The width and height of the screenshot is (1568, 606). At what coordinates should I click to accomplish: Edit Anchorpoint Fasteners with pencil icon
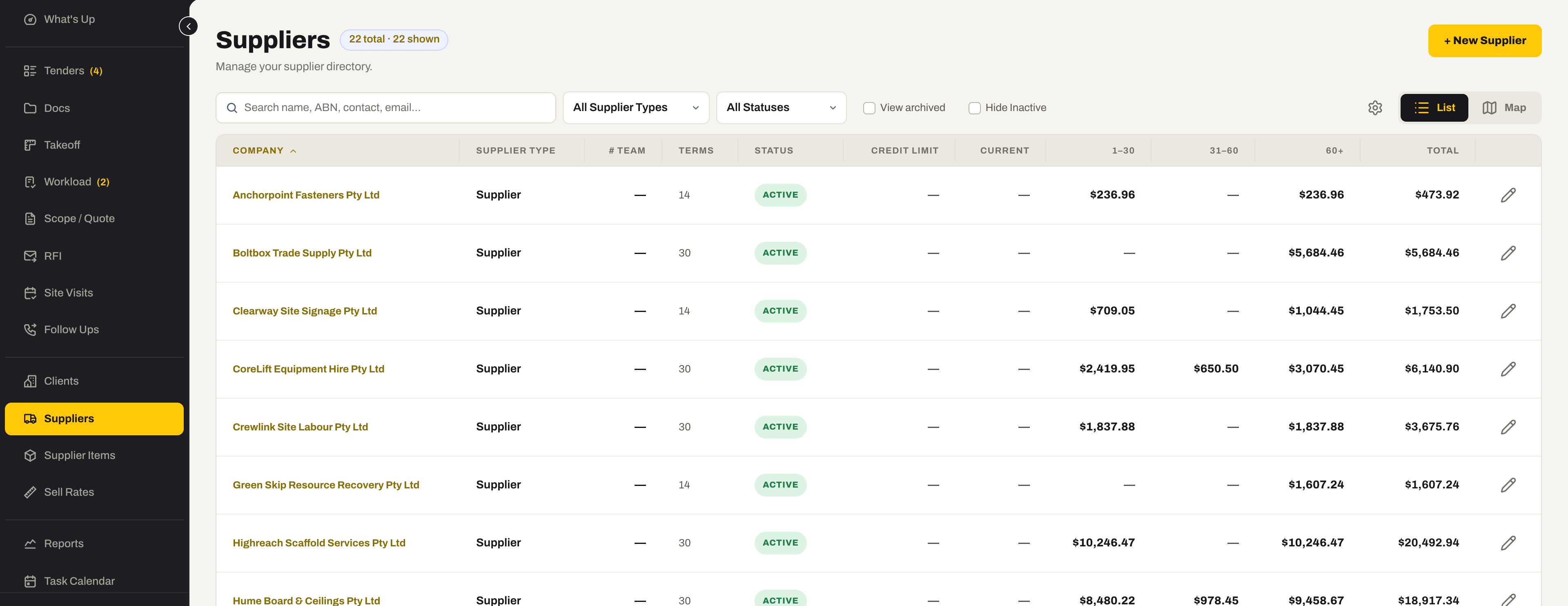point(1508,195)
